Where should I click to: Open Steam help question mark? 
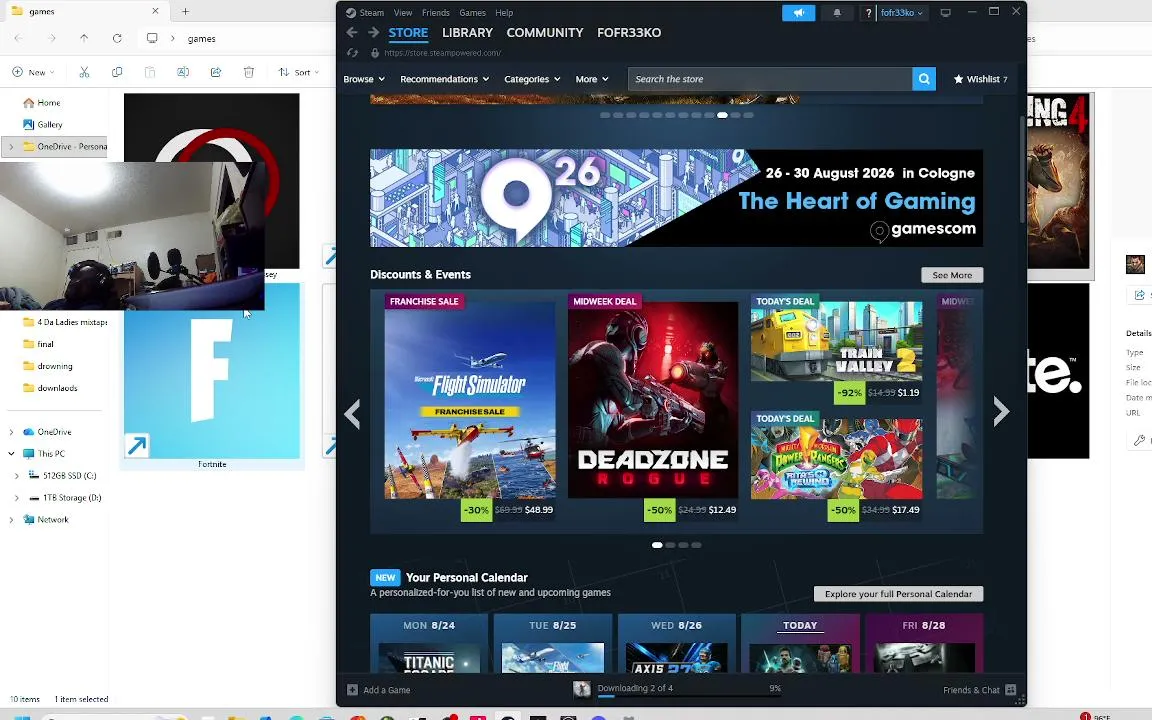click(x=868, y=12)
